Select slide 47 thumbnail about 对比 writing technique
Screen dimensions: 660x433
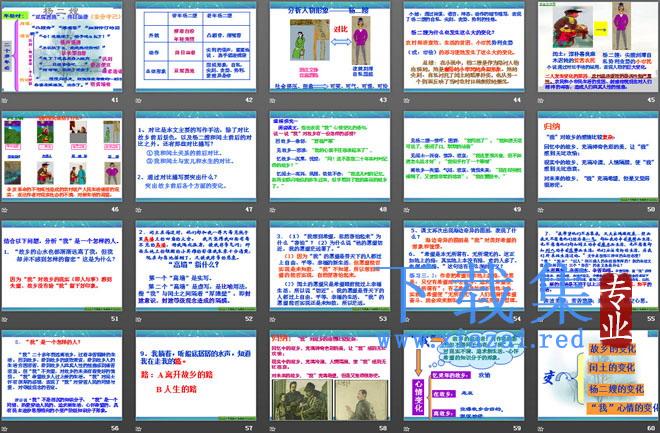196,157
